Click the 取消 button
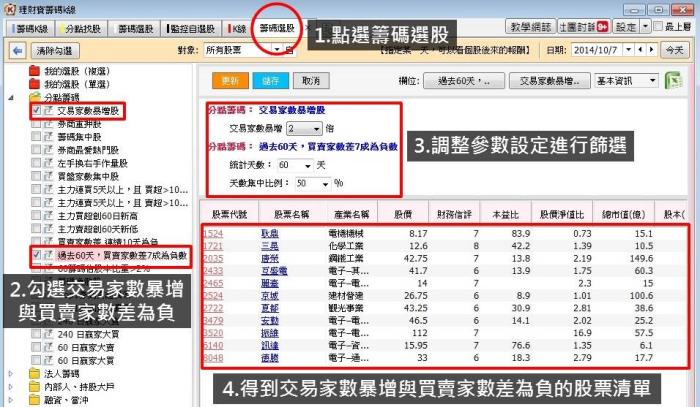The height and width of the screenshot is (407, 700). coord(311,81)
